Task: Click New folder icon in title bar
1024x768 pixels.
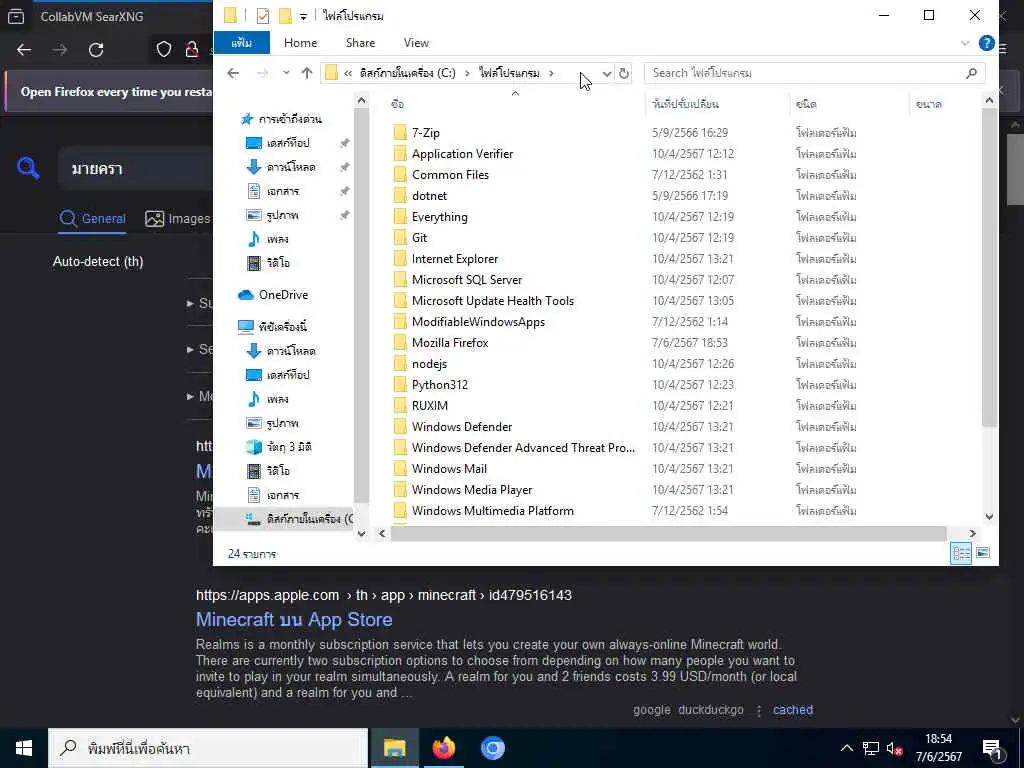Action: (285, 16)
